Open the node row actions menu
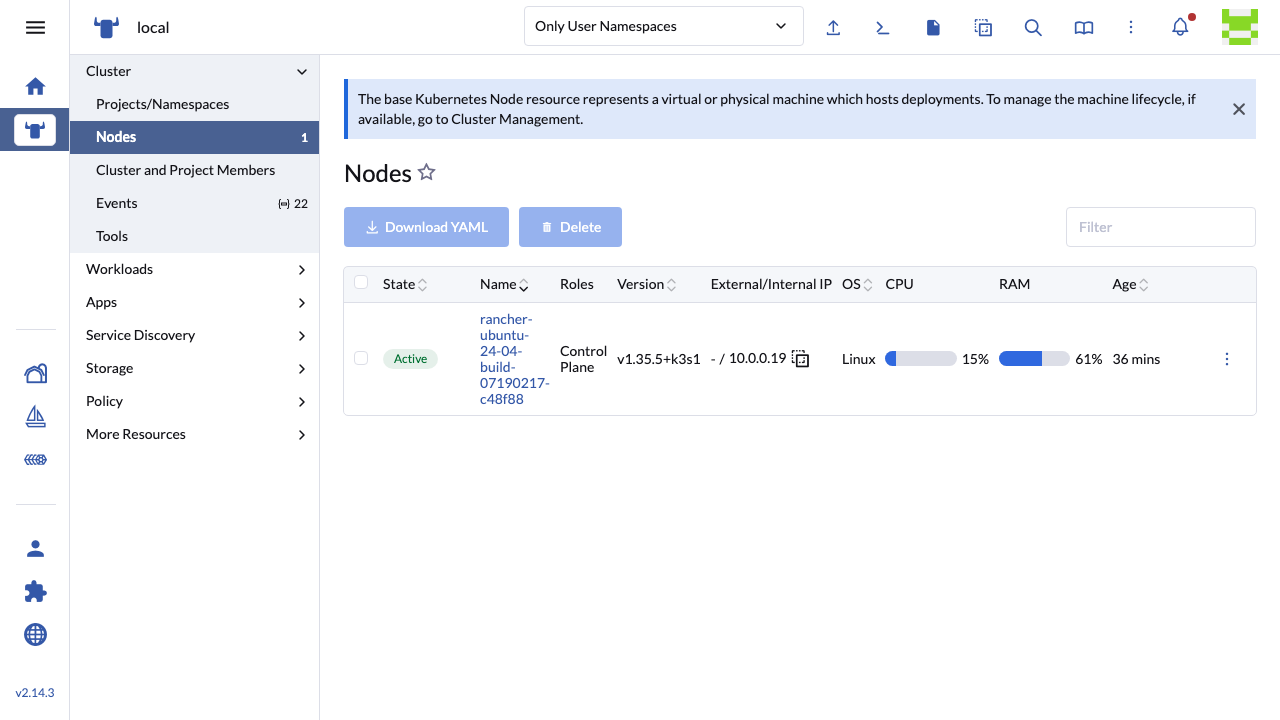The width and height of the screenshot is (1280, 720). [x=1227, y=359]
